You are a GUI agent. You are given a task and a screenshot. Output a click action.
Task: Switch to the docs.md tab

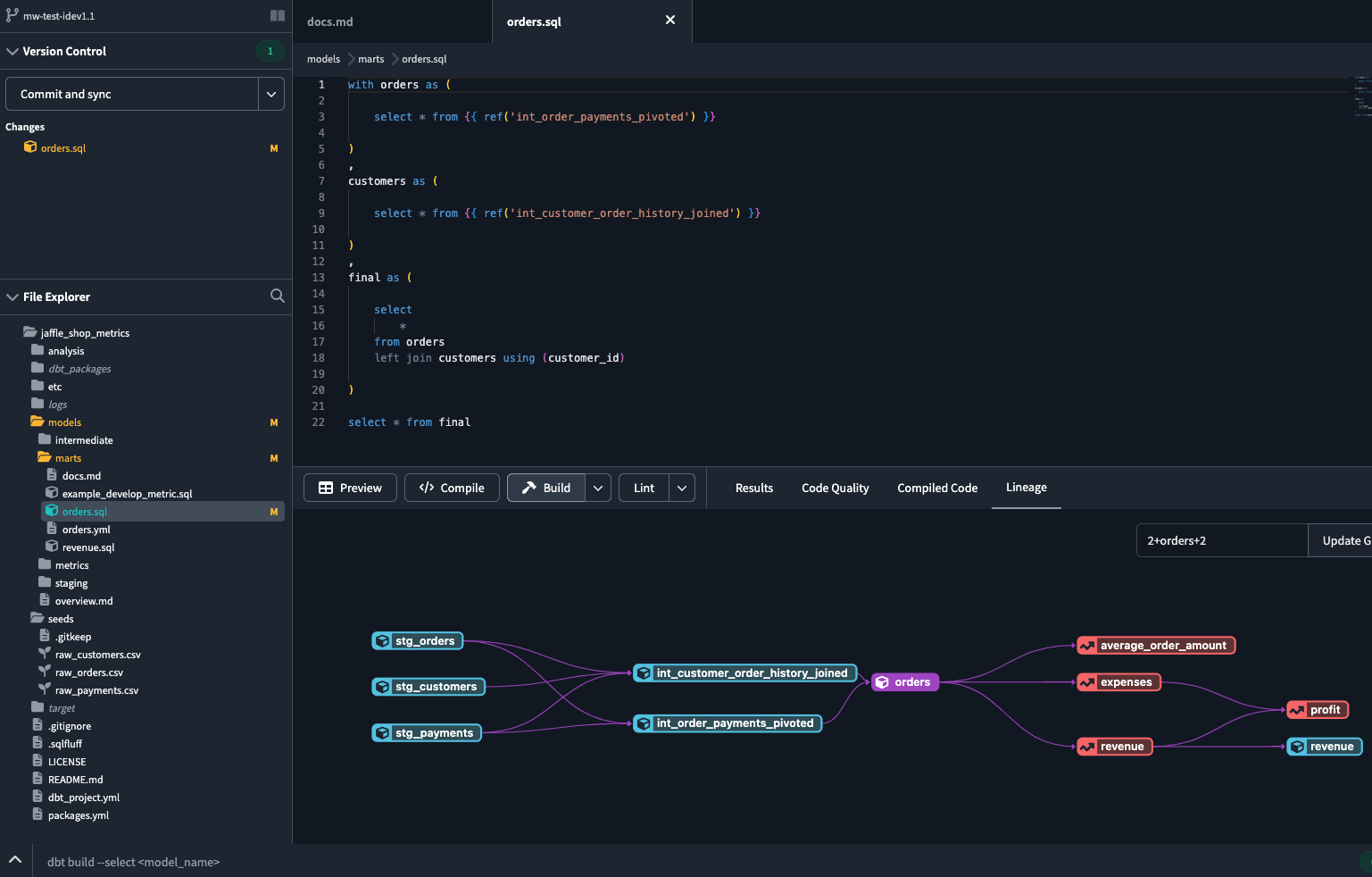pos(329,20)
